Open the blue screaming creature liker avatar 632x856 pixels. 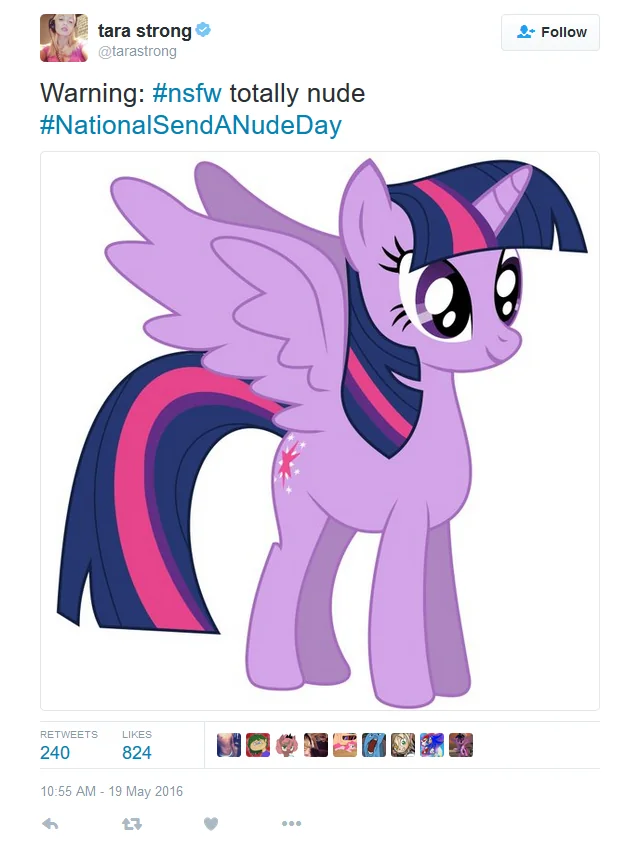(x=374, y=745)
